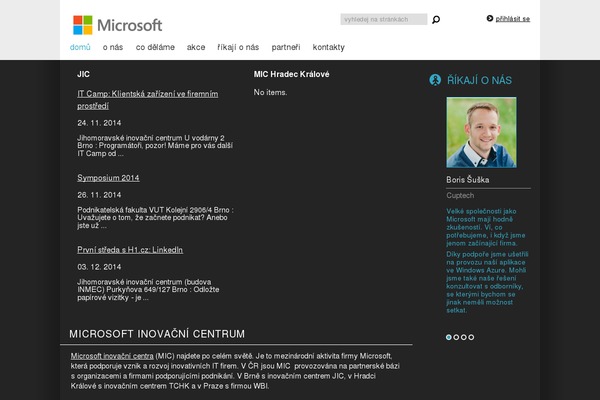Click the date 03. 12. 2014
Image resolution: width=600 pixels, height=400 pixels.
tap(99, 267)
